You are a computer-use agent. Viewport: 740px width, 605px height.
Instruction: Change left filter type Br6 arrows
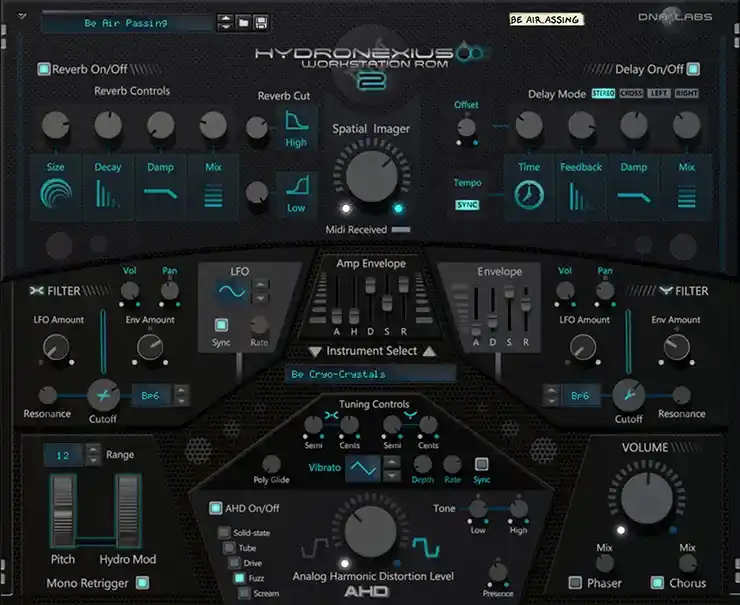coord(181,395)
